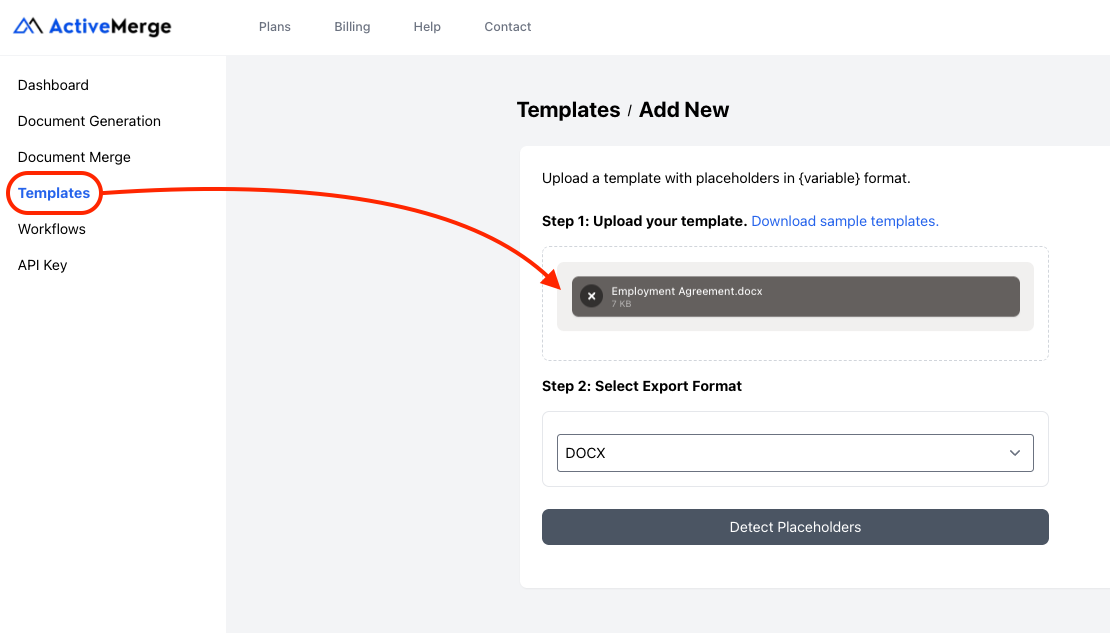Click the dashed template upload area
The height and width of the screenshot is (633, 1110).
[795, 340]
